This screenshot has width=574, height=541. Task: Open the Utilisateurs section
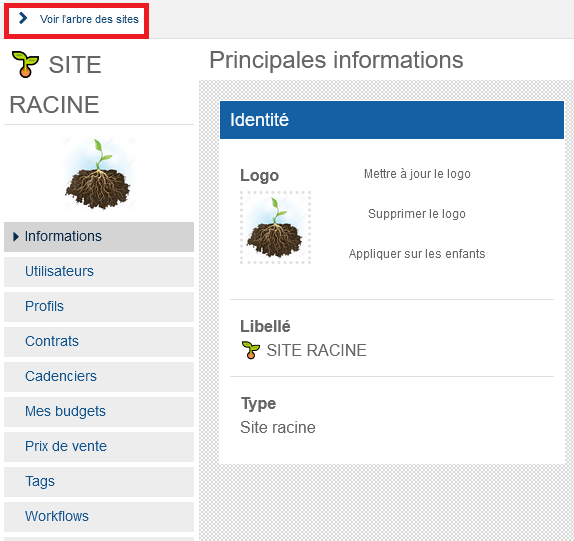pyautogui.click(x=99, y=272)
